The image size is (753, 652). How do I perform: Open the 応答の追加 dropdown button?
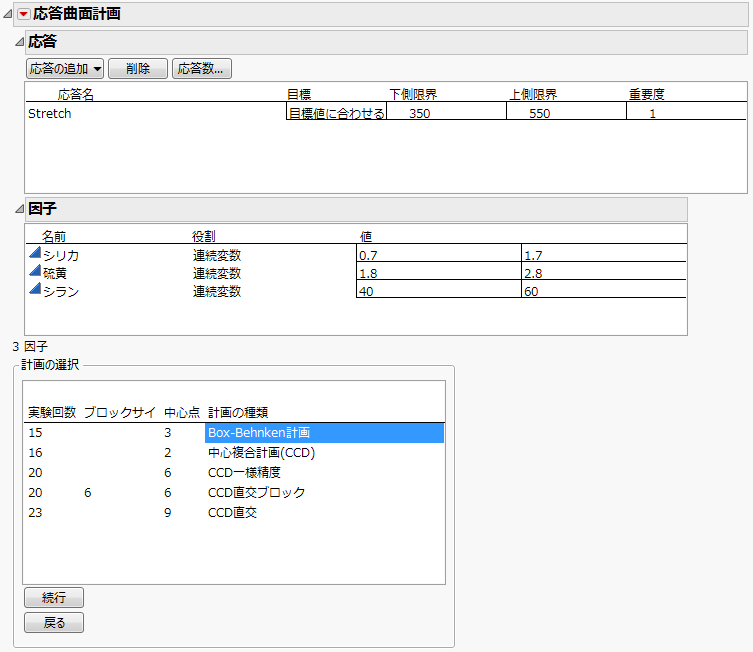click(x=65, y=69)
